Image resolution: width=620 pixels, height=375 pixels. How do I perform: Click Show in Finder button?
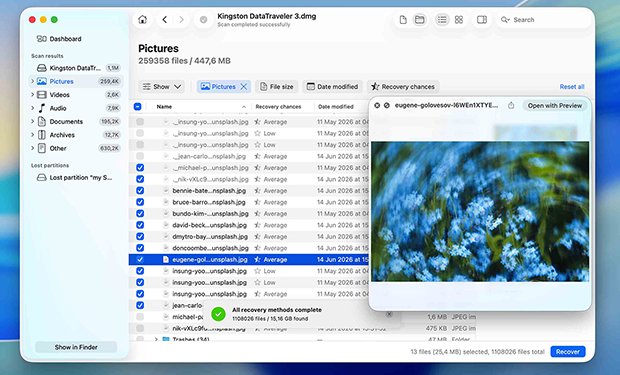coord(76,347)
